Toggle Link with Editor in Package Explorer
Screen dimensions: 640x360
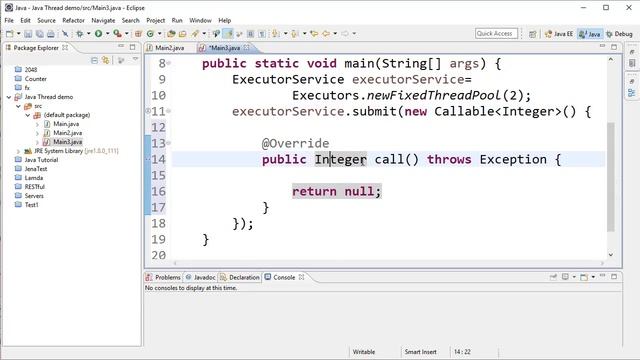[106, 60]
